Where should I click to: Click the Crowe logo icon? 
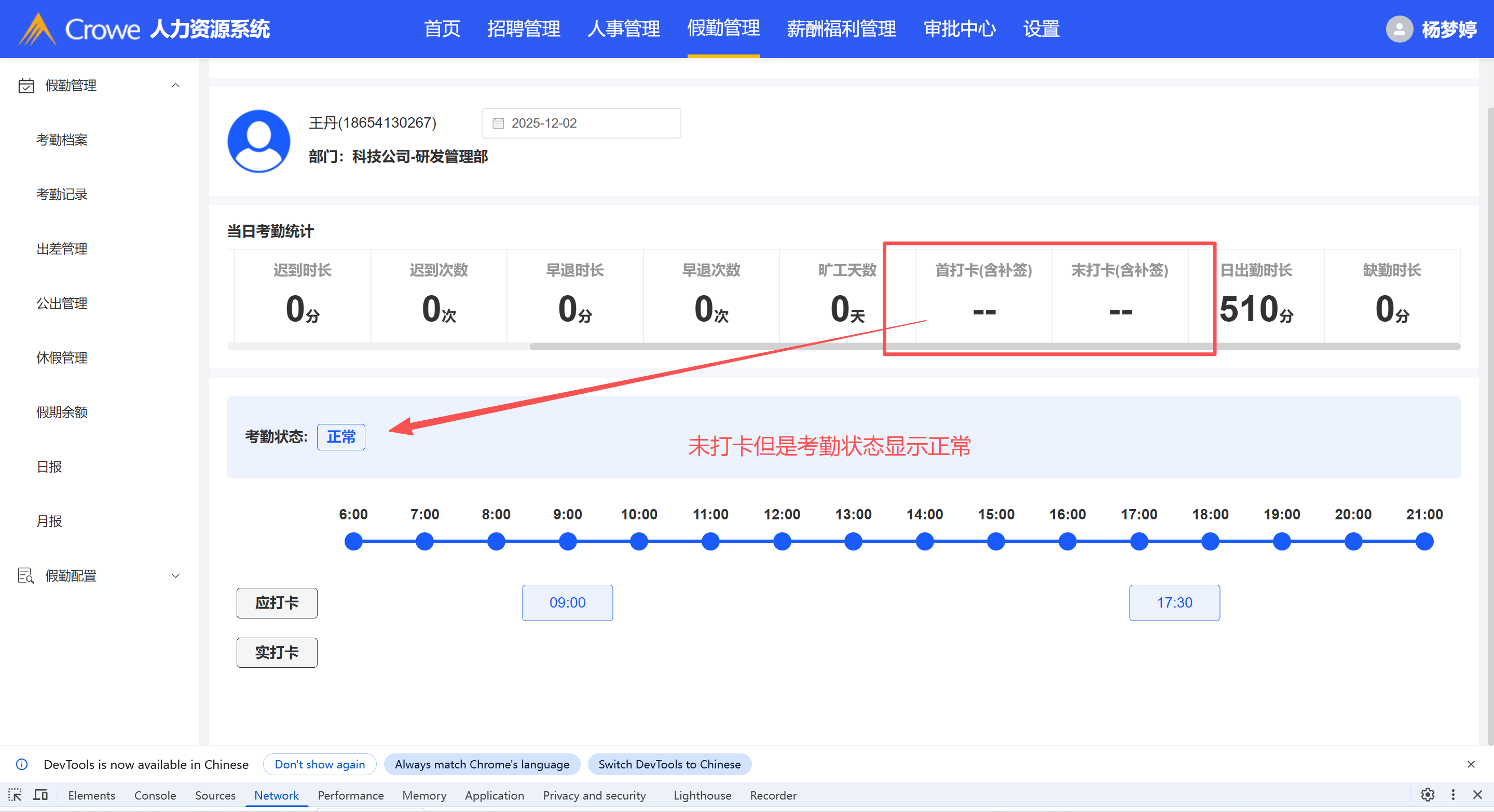pos(36,29)
